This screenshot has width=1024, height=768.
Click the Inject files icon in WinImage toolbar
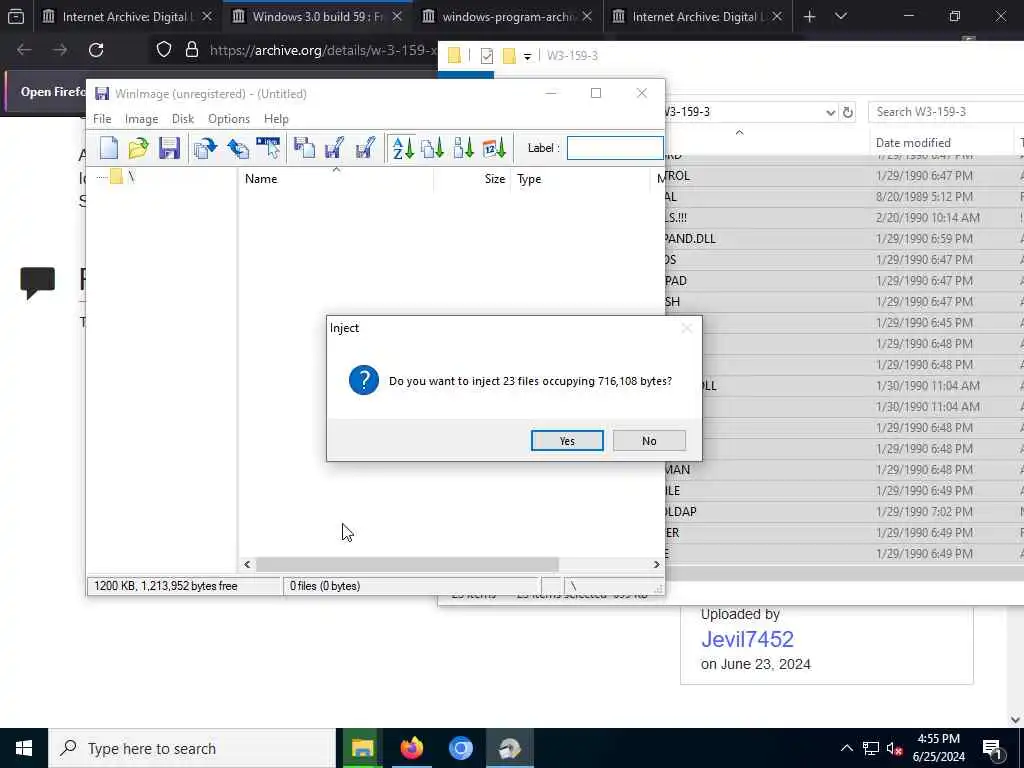click(238, 148)
